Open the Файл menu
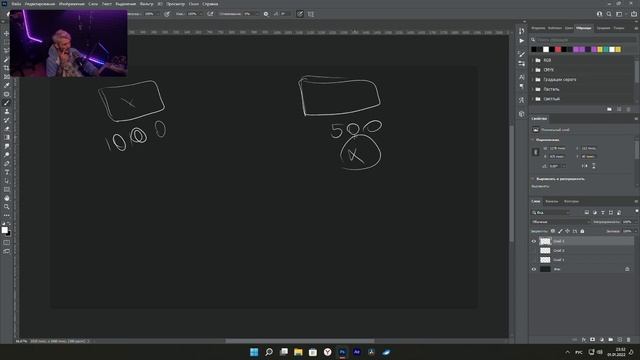 (x=16, y=4)
